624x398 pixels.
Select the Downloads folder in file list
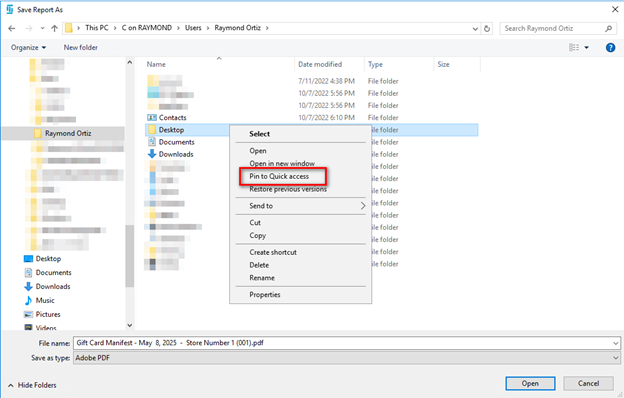pyautogui.click(x=176, y=154)
